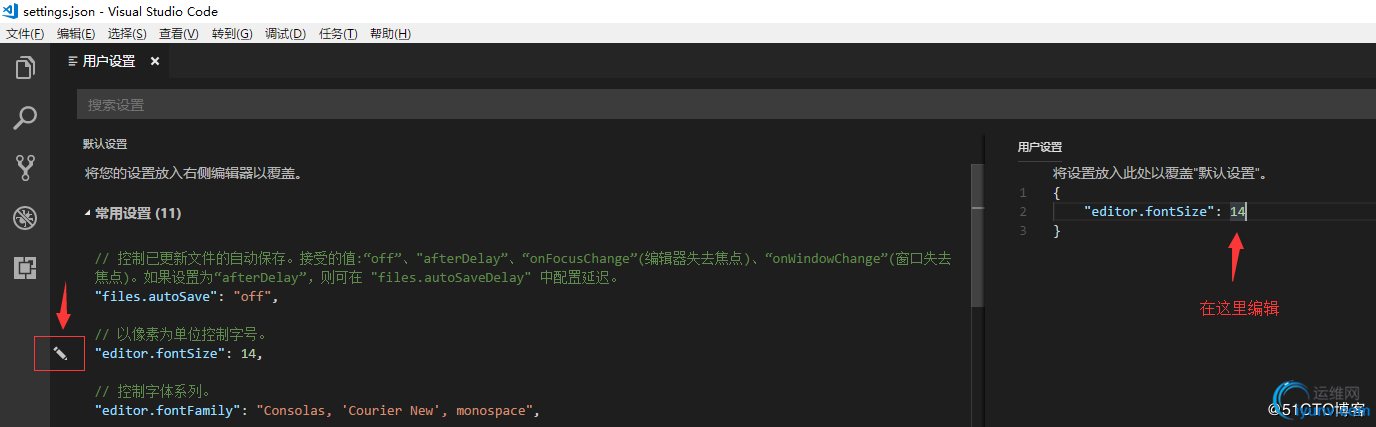1376x427 pixels.
Task: Click the 默认设置 header label
Action: pyautogui.click(x=105, y=144)
